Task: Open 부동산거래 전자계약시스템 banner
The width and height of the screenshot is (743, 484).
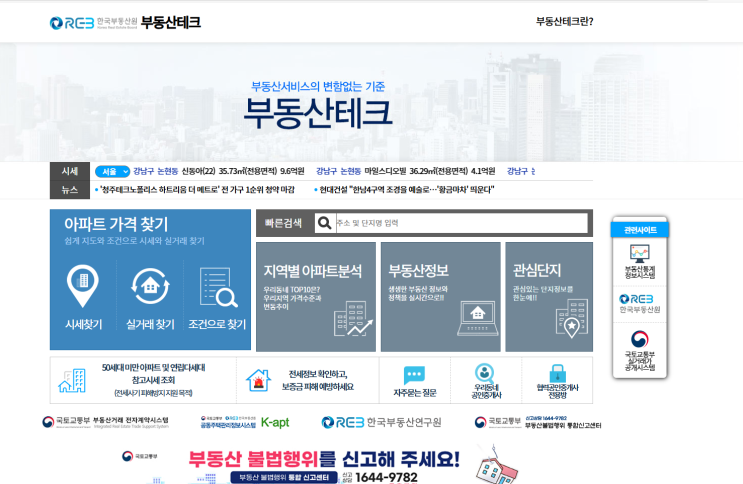Action: pos(105,422)
